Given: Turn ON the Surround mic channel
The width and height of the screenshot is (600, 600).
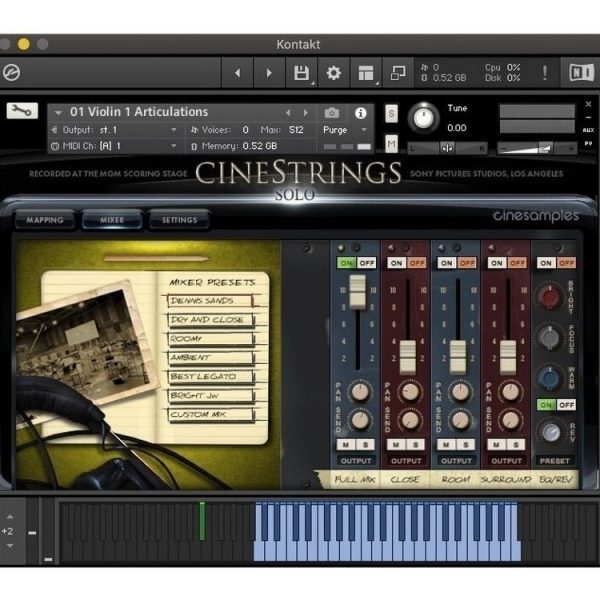Looking at the screenshot, I should click(x=497, y=263).
